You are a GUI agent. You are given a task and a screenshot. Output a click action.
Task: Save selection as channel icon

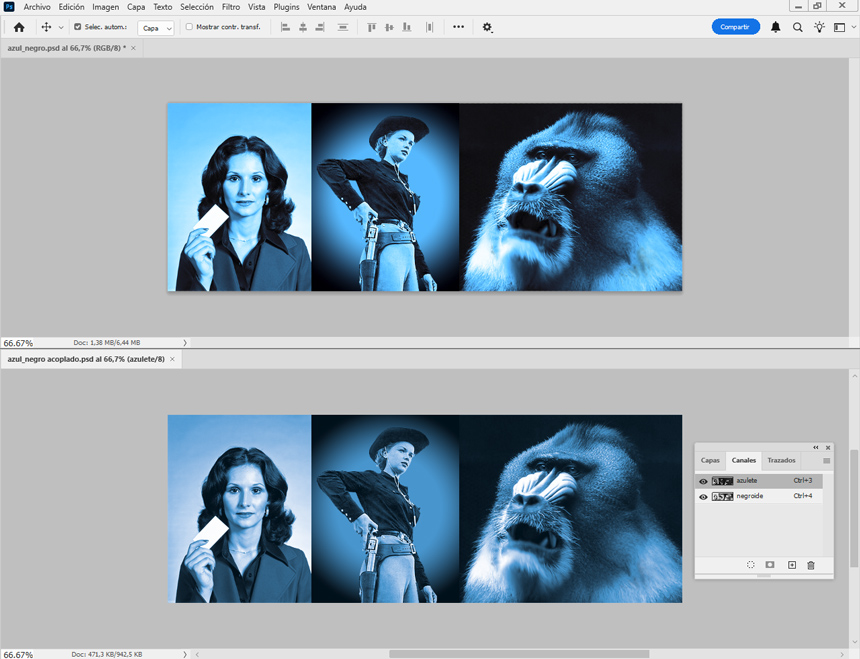(x=770, y=566)
